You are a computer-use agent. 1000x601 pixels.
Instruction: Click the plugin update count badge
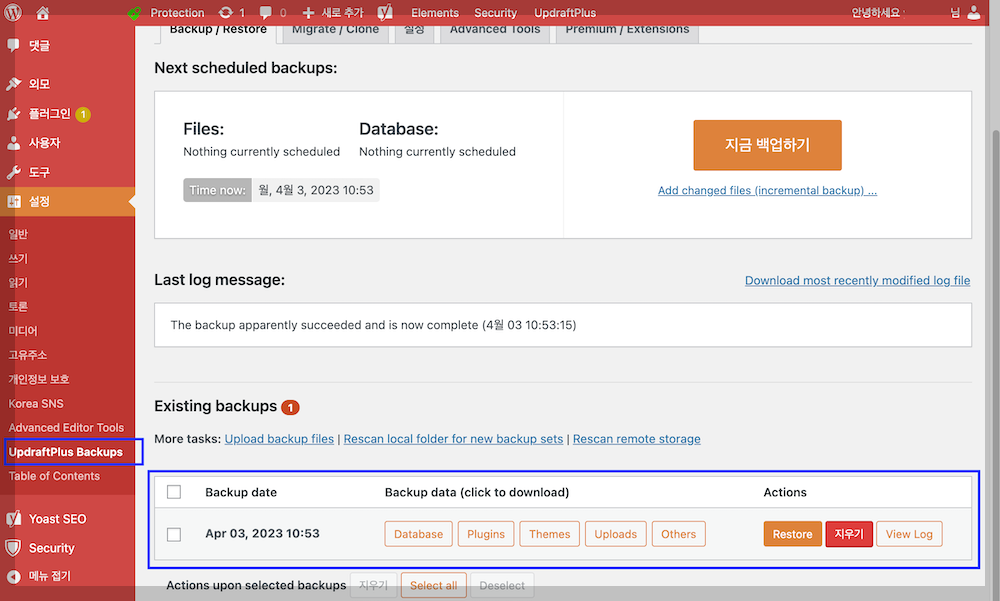pos(83,114)
